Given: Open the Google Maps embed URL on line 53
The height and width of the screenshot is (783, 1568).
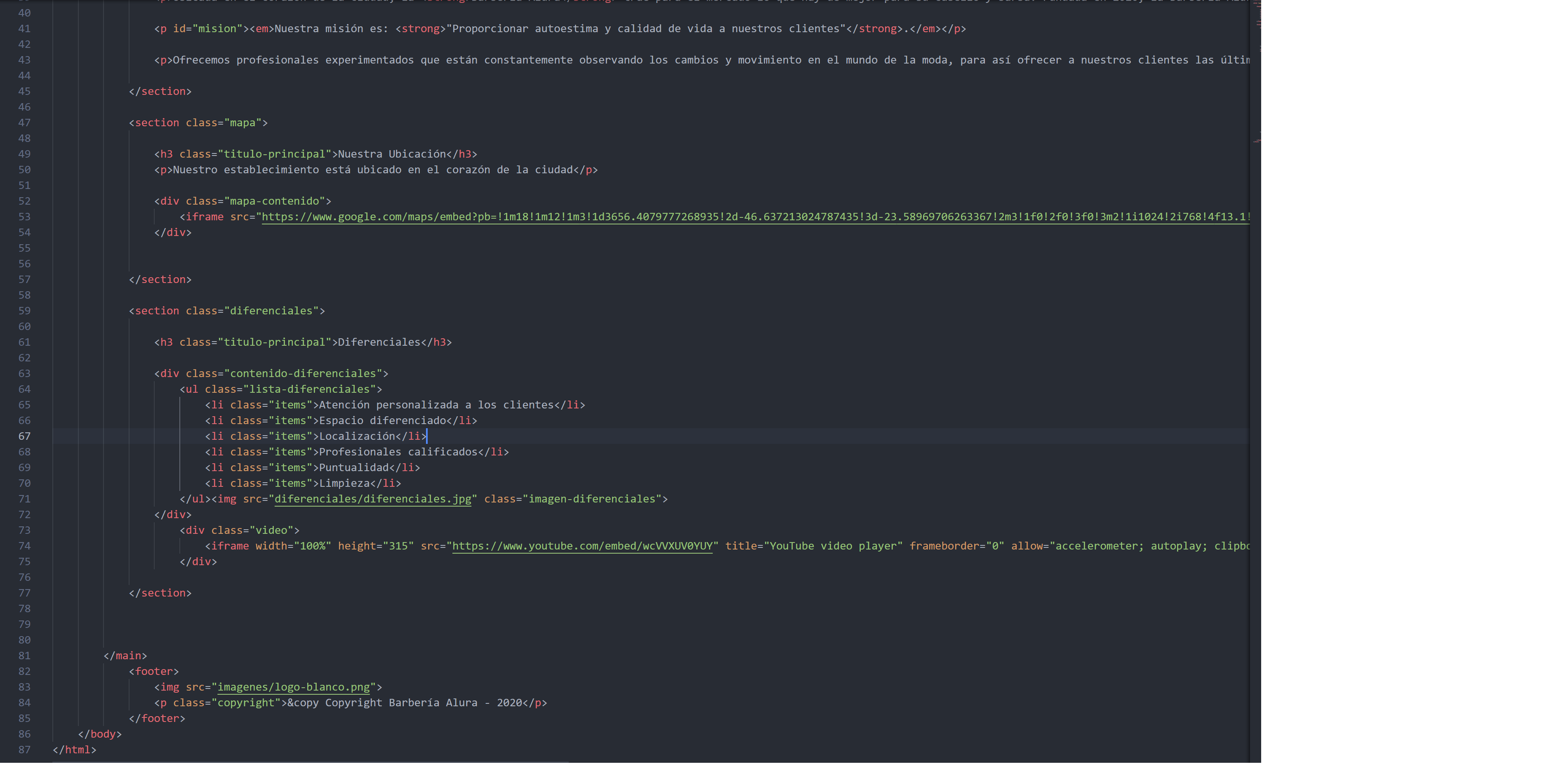Looking at the screenshot, I should [756, 217].
